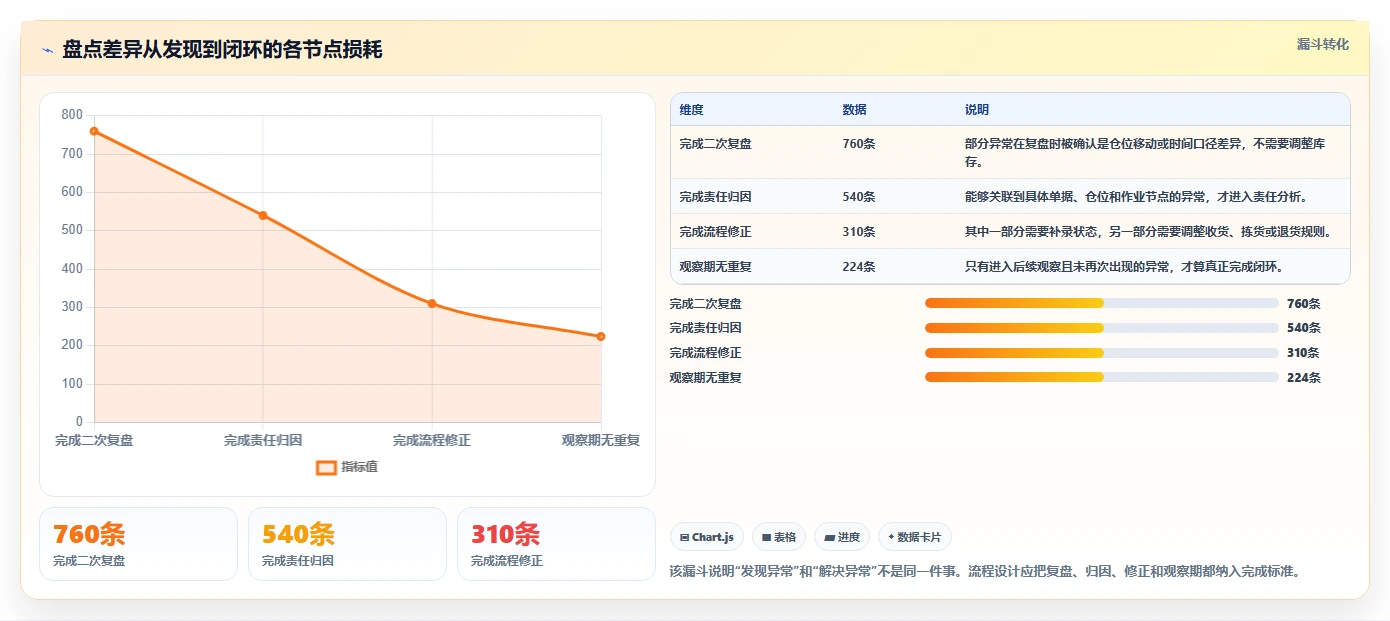1390x621 pixels.
Task: Click the footer note starting 该漏斗说明
Action: point(984,572)
